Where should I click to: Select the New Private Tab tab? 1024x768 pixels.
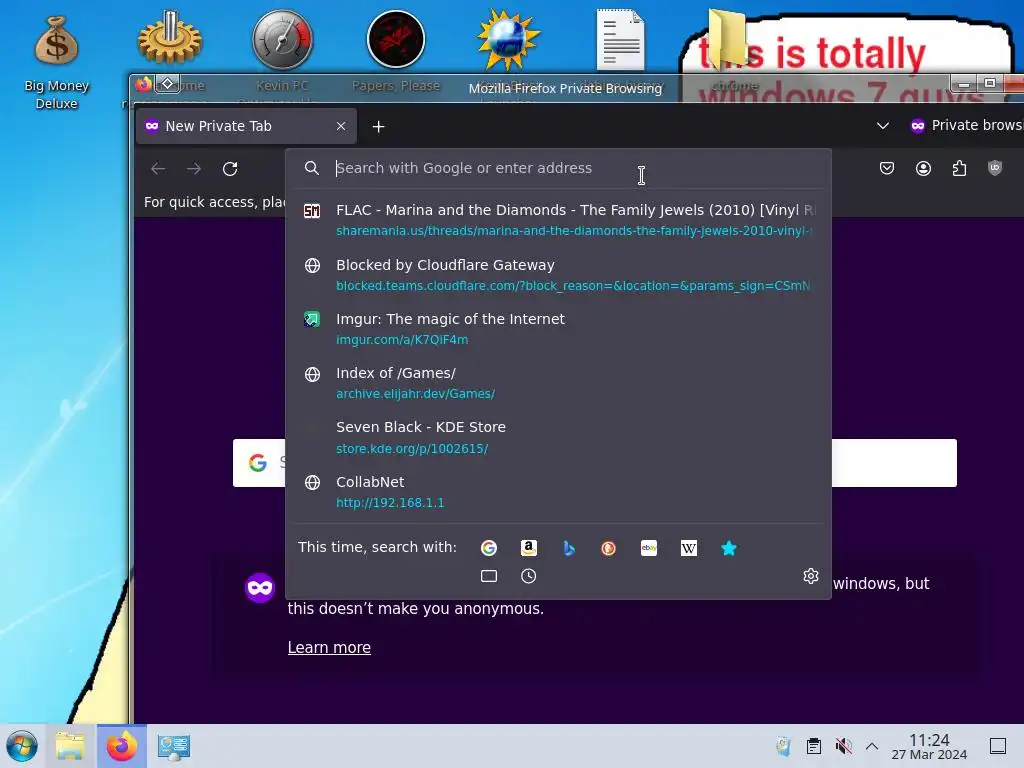tap(246, 126)
